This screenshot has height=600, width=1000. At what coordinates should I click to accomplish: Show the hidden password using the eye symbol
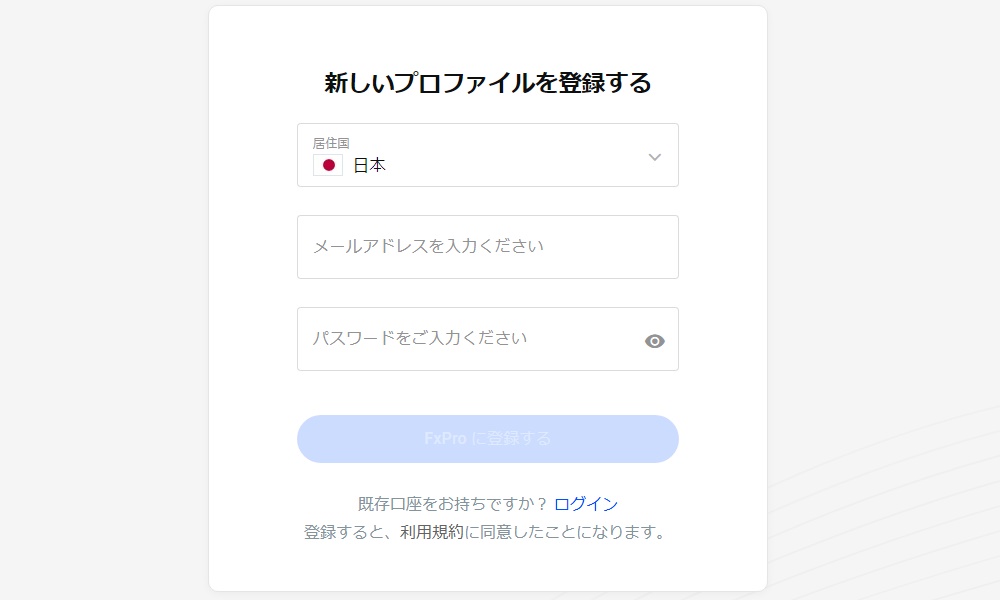pos(654,341)
